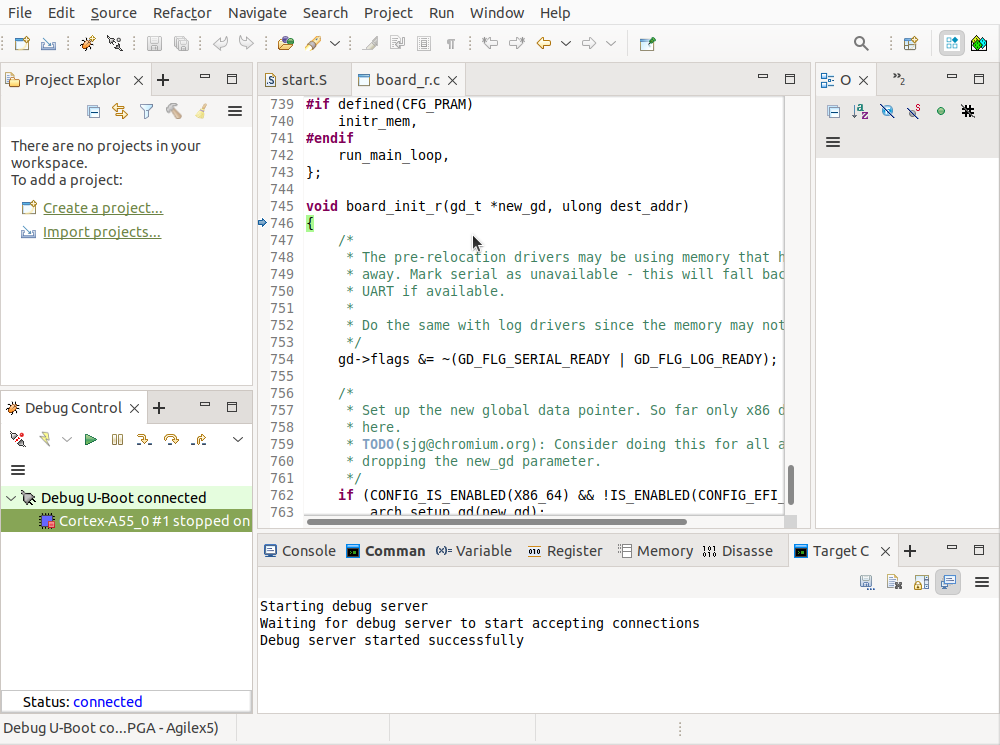Collapse the Debug U-Boot connected tree node
The width and height of the screenshot is (1000, 745).
pos(11,498)
